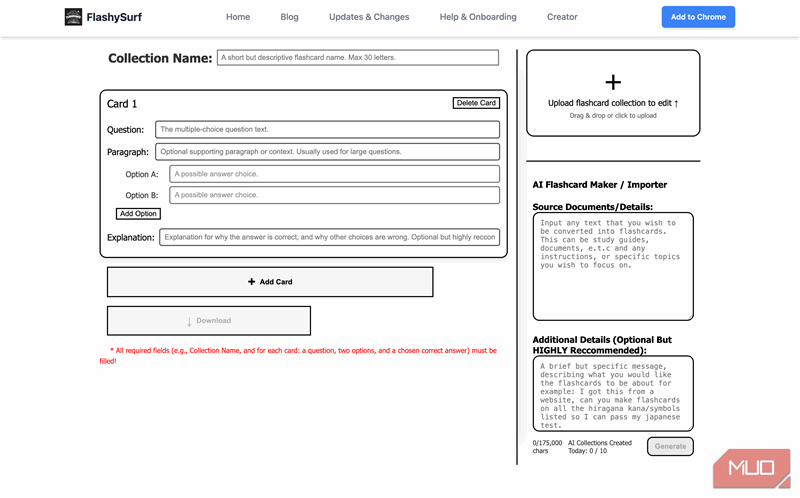Focus the Collection Name input field

358,58
